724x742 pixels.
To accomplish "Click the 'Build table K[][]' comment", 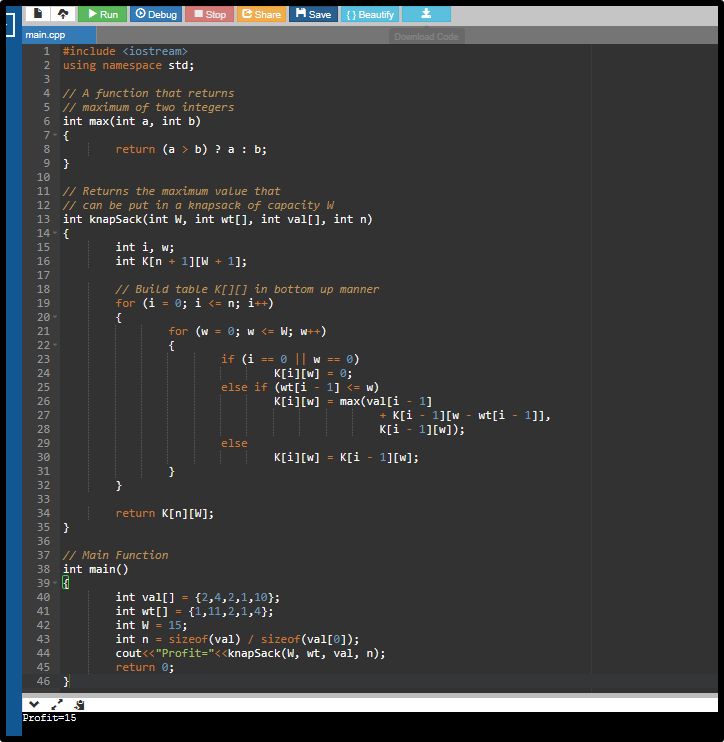I will [247, 289].
